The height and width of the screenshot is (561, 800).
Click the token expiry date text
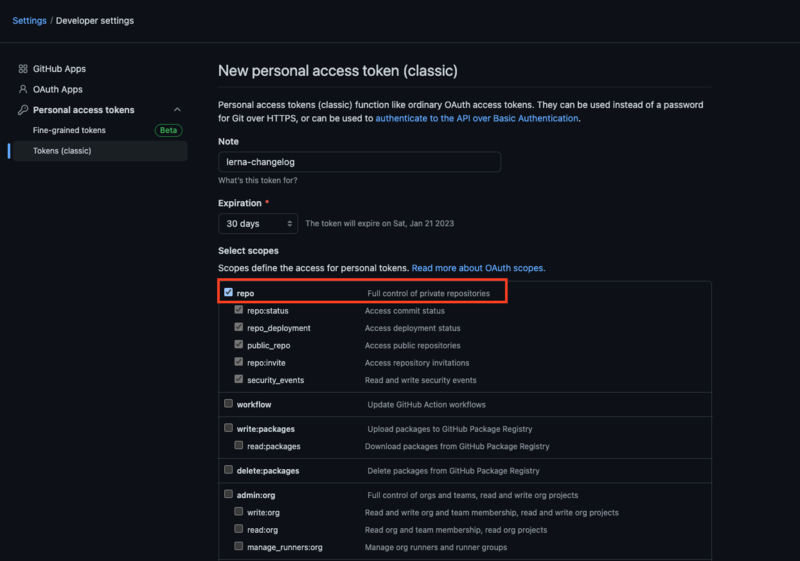[x=380, y=223]
